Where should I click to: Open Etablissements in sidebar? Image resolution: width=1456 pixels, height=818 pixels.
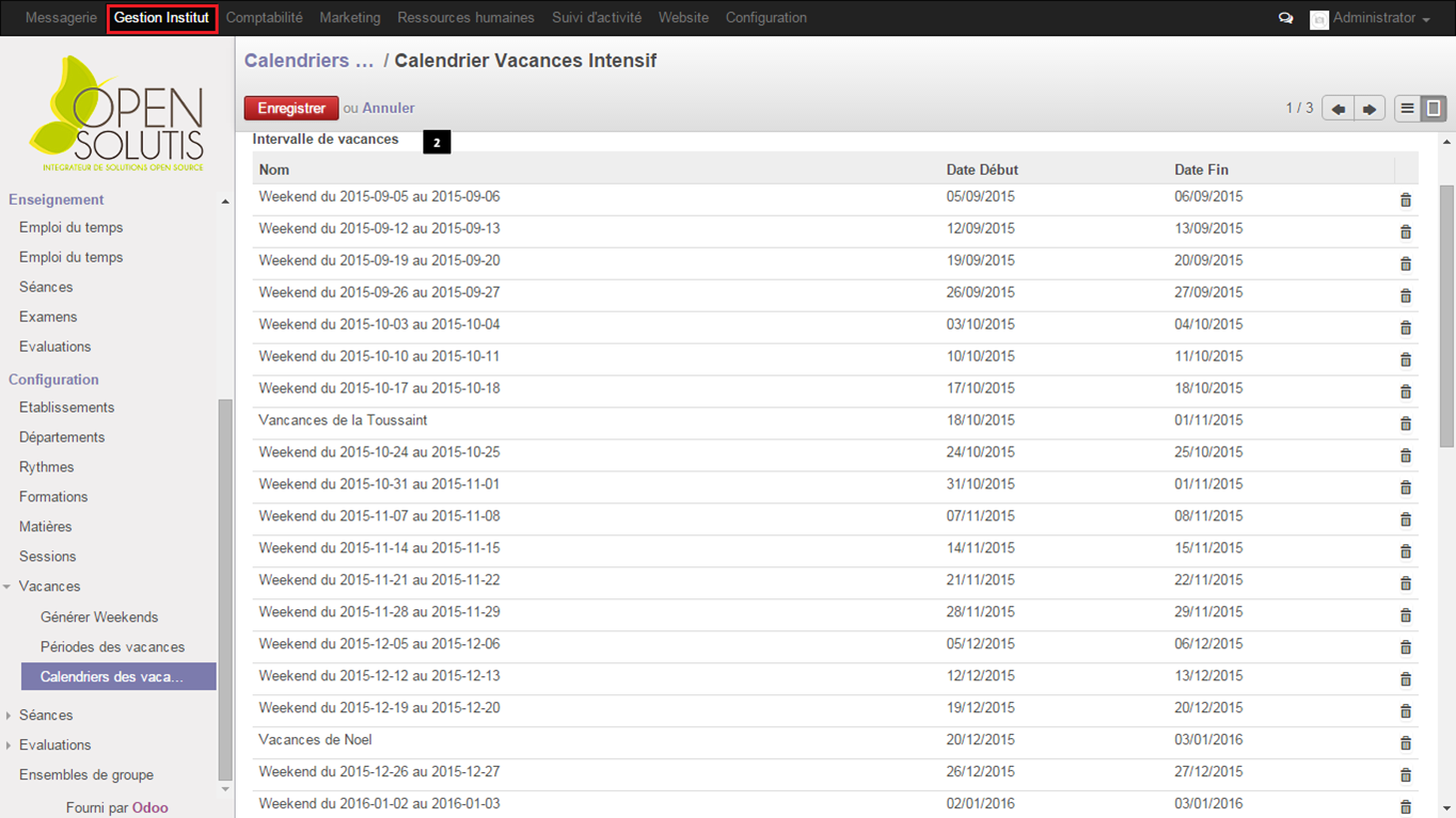[66, 408]
